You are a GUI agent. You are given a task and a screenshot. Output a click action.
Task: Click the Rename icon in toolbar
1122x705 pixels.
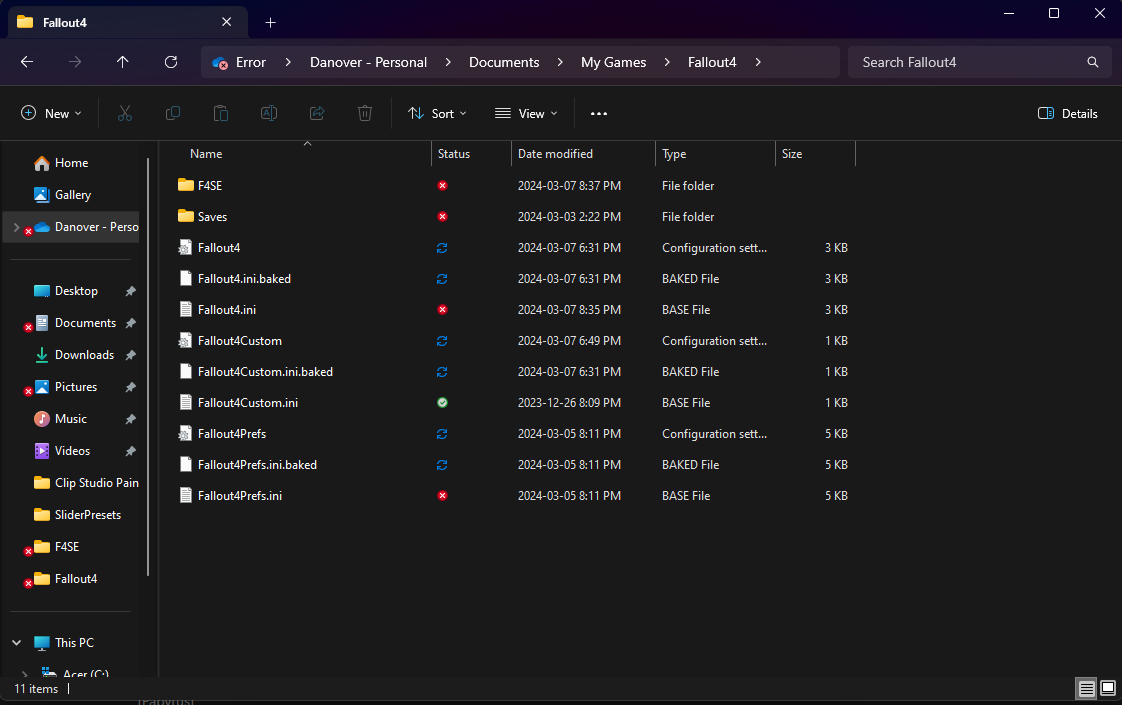tap(268, 113)
